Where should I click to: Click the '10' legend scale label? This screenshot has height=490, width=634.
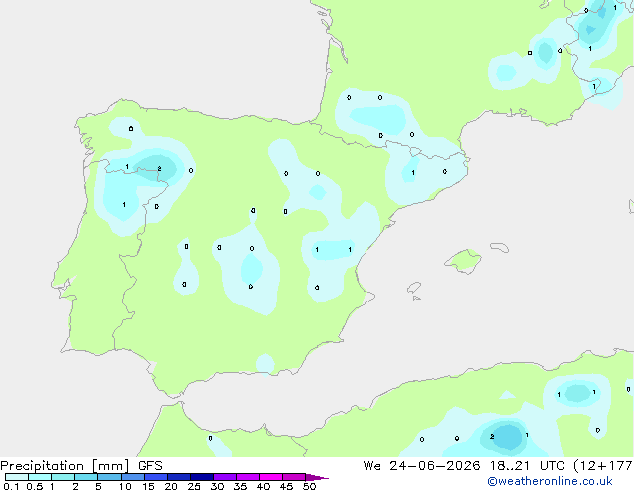tap(125, 486)
